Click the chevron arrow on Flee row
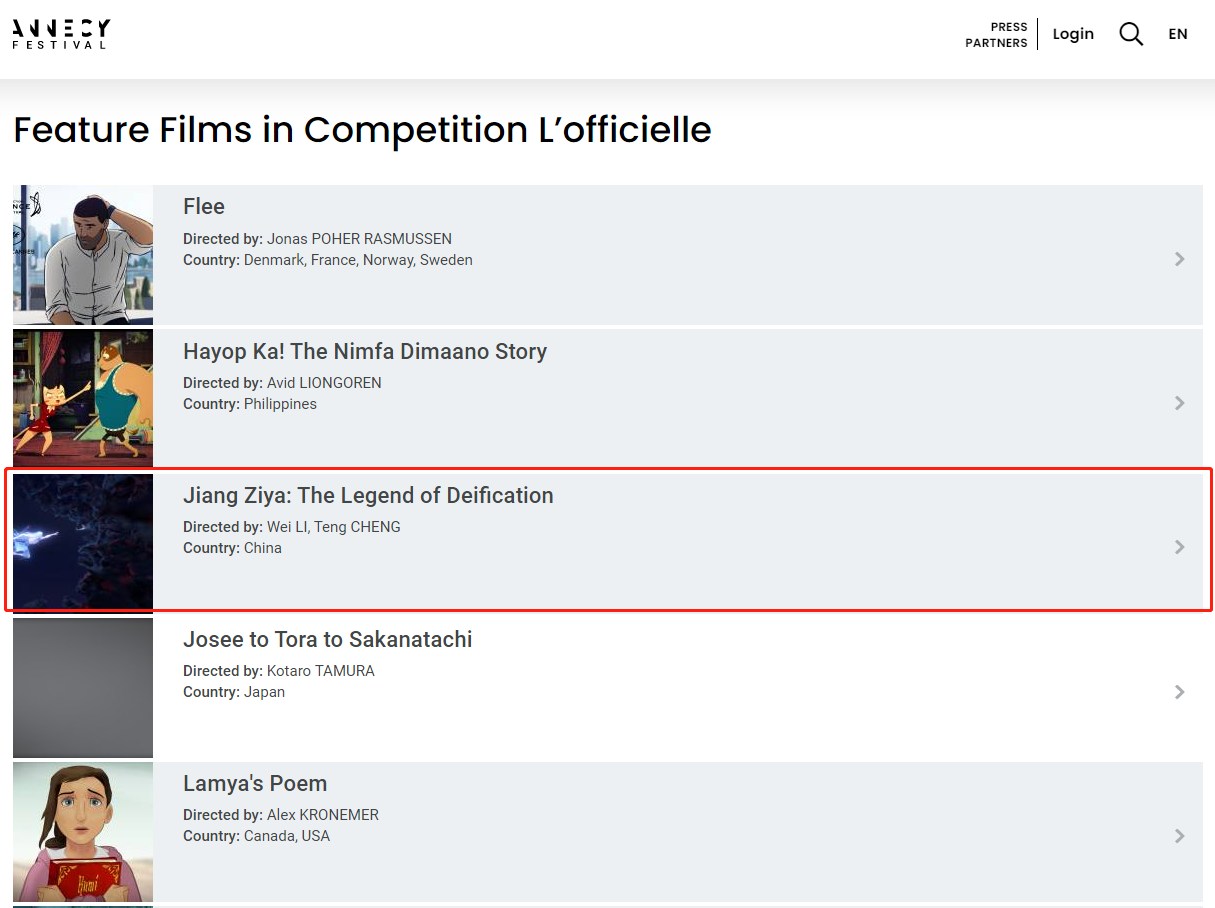The image size is (1215, 908). click(x=1180, y=259)
